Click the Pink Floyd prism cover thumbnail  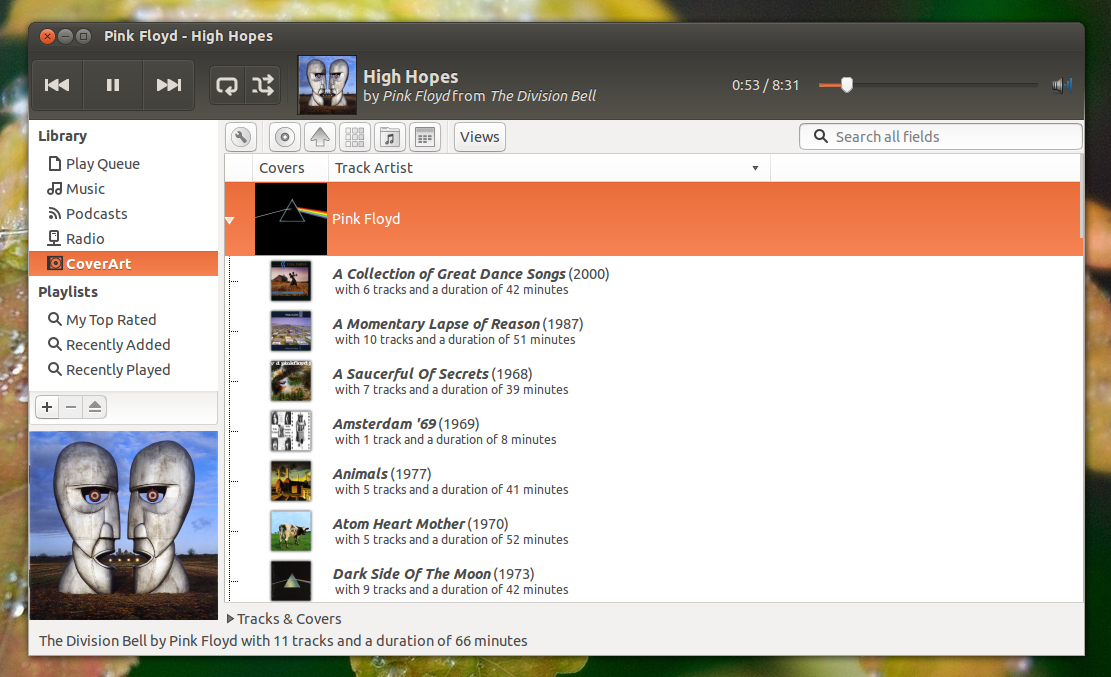pyautogui.click(x=291, y=219)
